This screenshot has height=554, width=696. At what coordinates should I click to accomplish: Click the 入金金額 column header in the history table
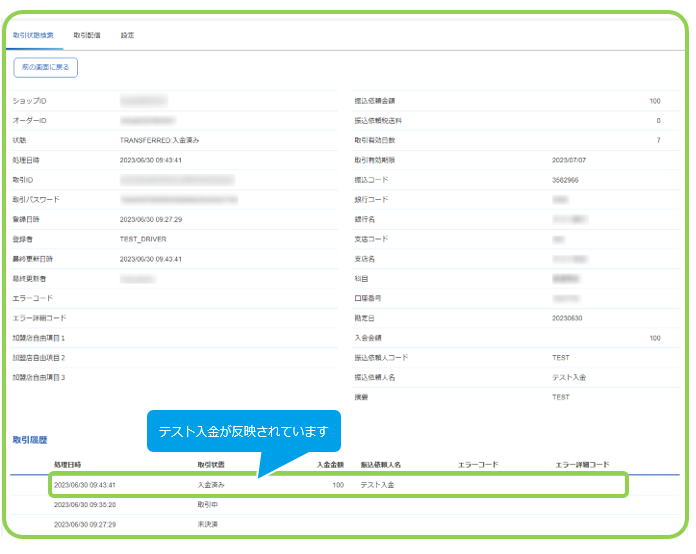click(330, 465)
